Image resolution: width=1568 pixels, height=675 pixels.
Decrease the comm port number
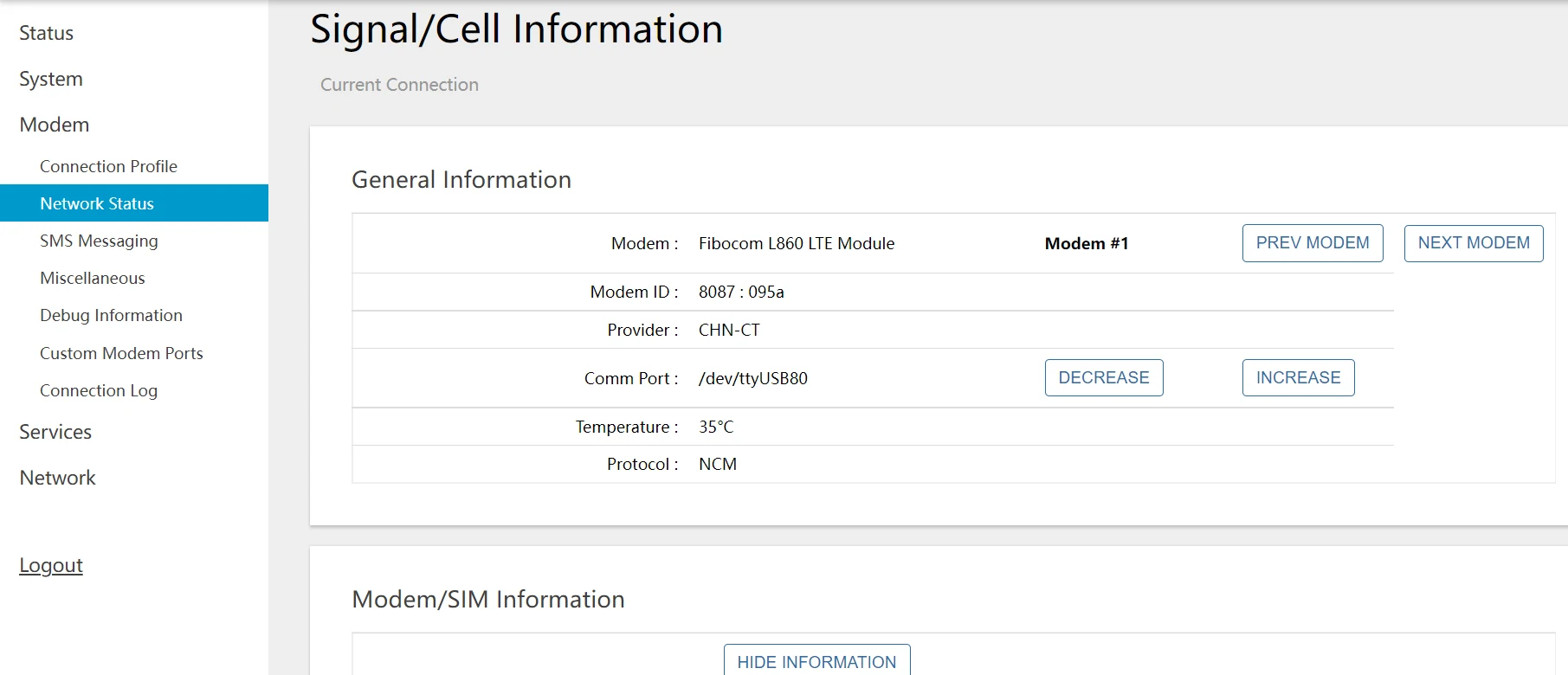[1103, 378]
